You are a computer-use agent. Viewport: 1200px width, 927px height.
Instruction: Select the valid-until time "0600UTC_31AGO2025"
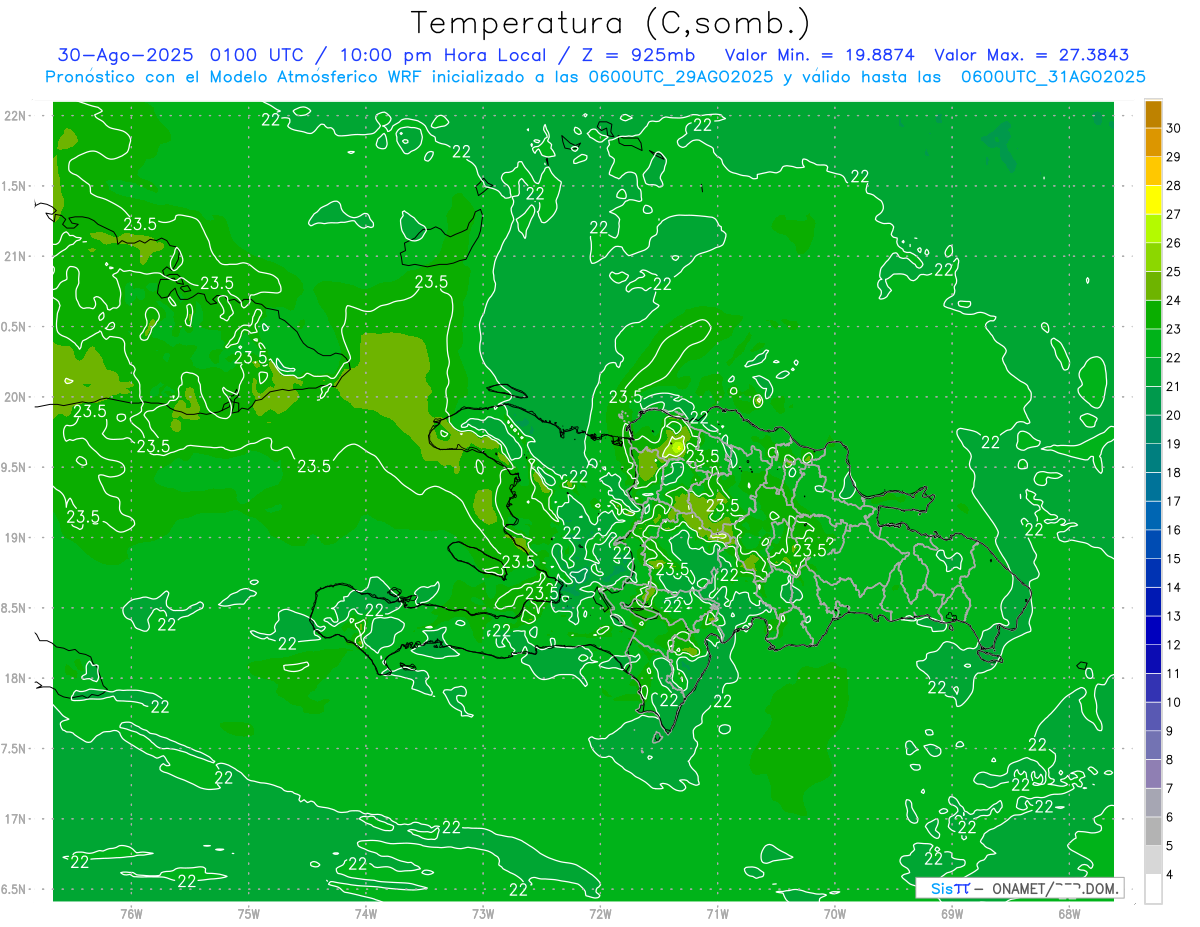click(1053, 77)
